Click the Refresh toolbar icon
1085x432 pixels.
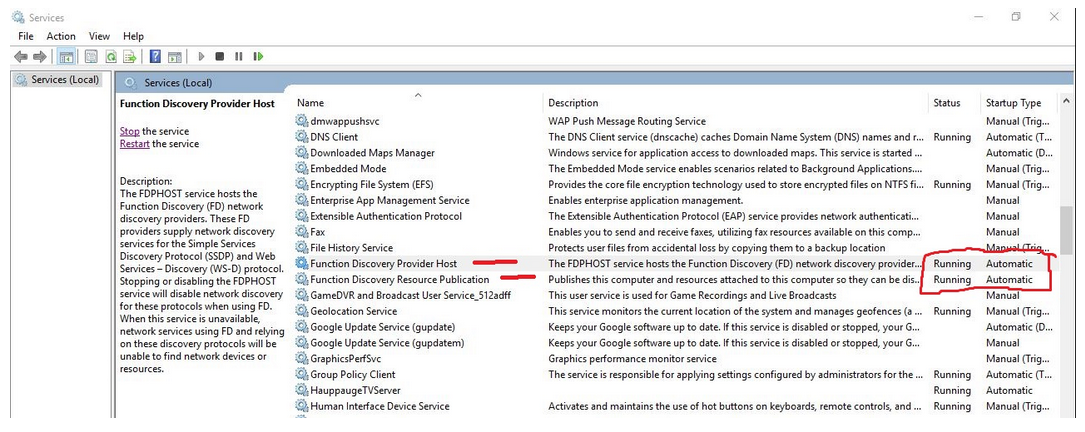pos(110,57)
